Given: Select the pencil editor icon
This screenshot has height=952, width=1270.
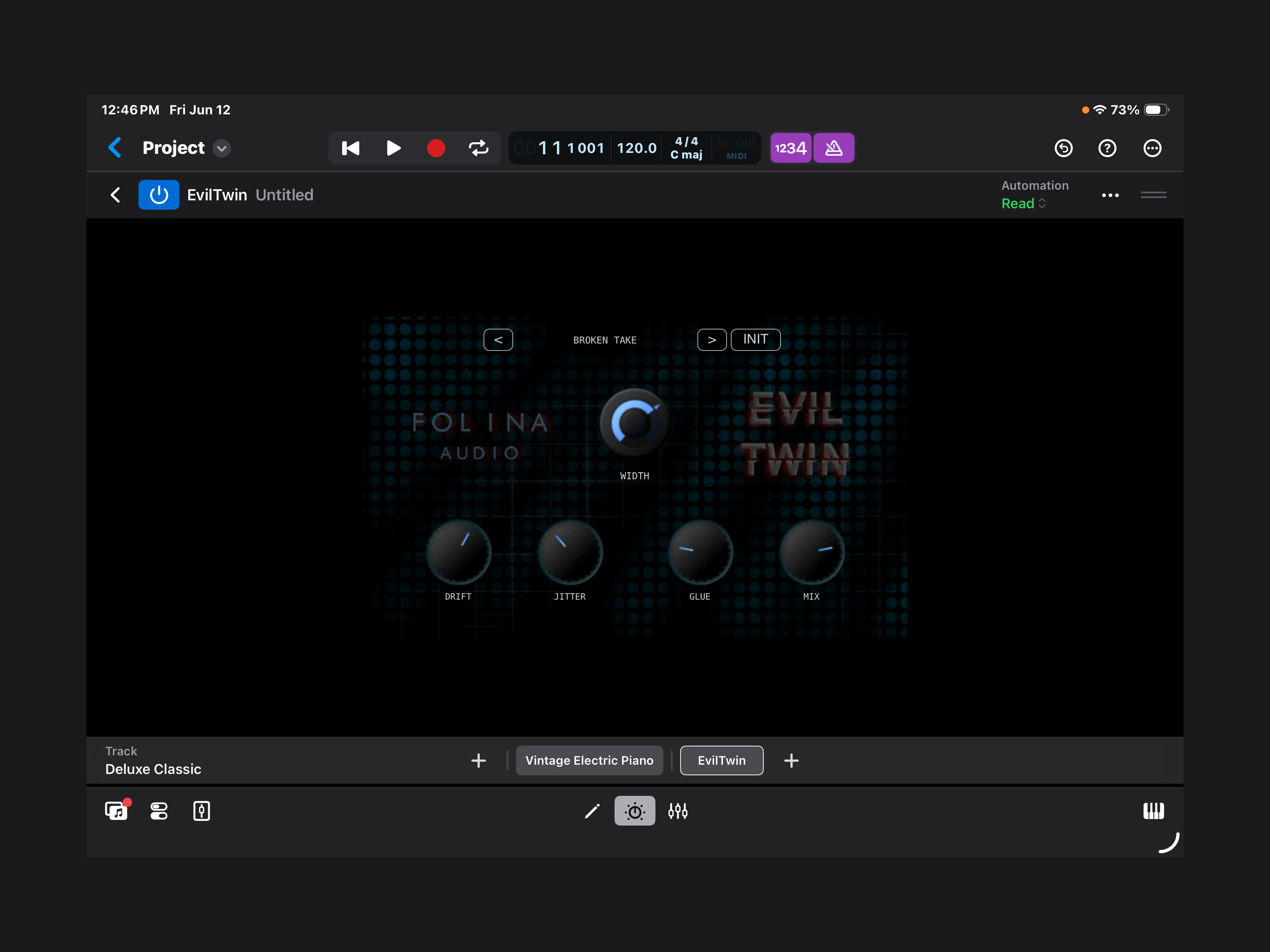Looking at the screenshot, I should pos(592,811).
